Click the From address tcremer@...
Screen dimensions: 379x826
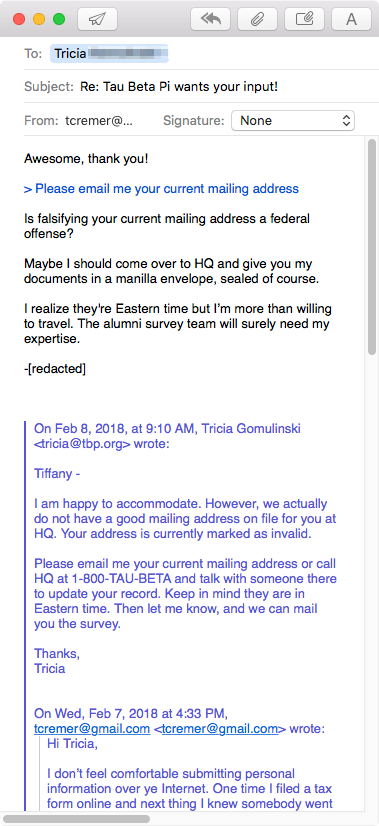pyautogui.click(x=99, y=121)
